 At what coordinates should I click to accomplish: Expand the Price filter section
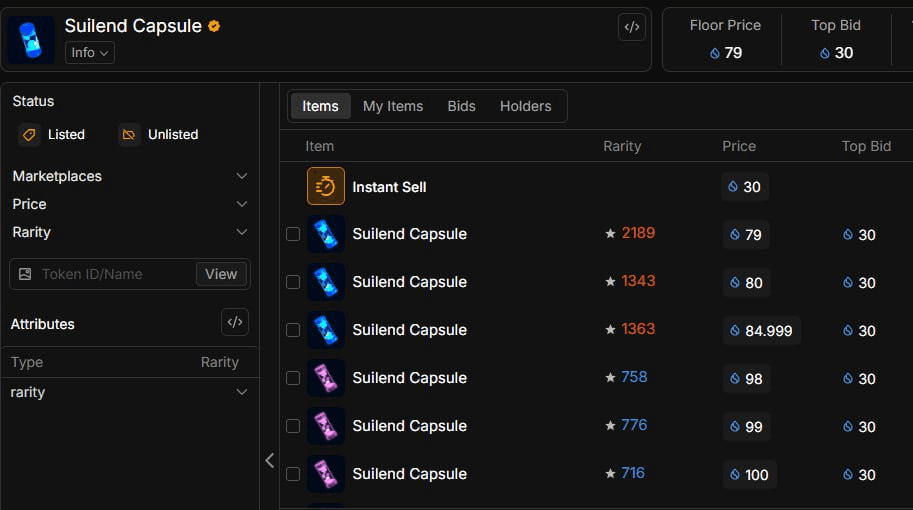pyautogui.click(x=130, y=204)
